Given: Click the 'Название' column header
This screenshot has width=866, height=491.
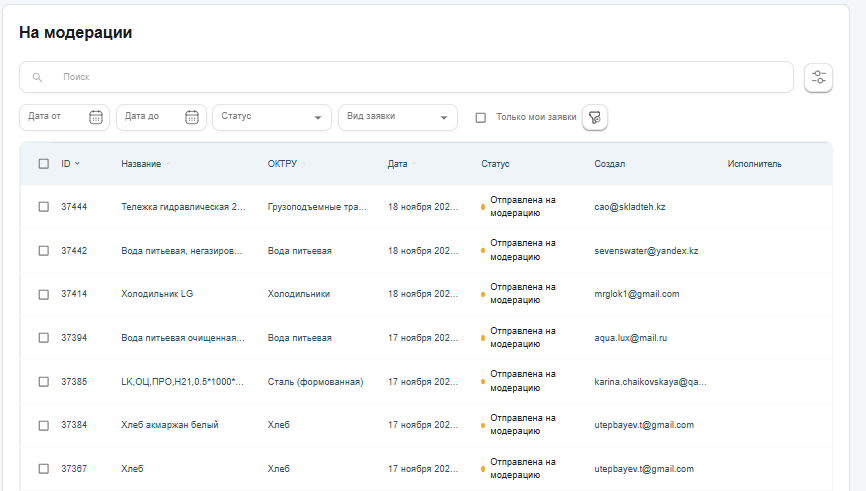Looking at the screenshot, I should (x=141, y=164).
